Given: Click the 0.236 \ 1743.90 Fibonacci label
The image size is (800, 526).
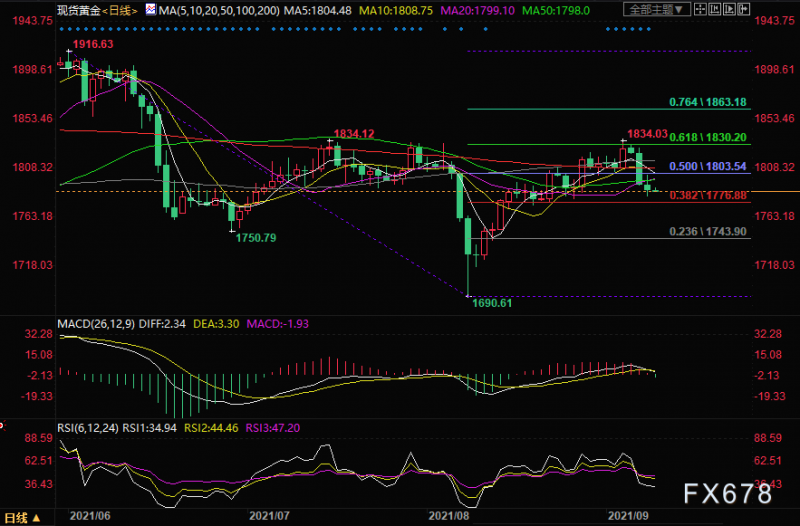Looking at the screenshot, I should tap(708, 232).
